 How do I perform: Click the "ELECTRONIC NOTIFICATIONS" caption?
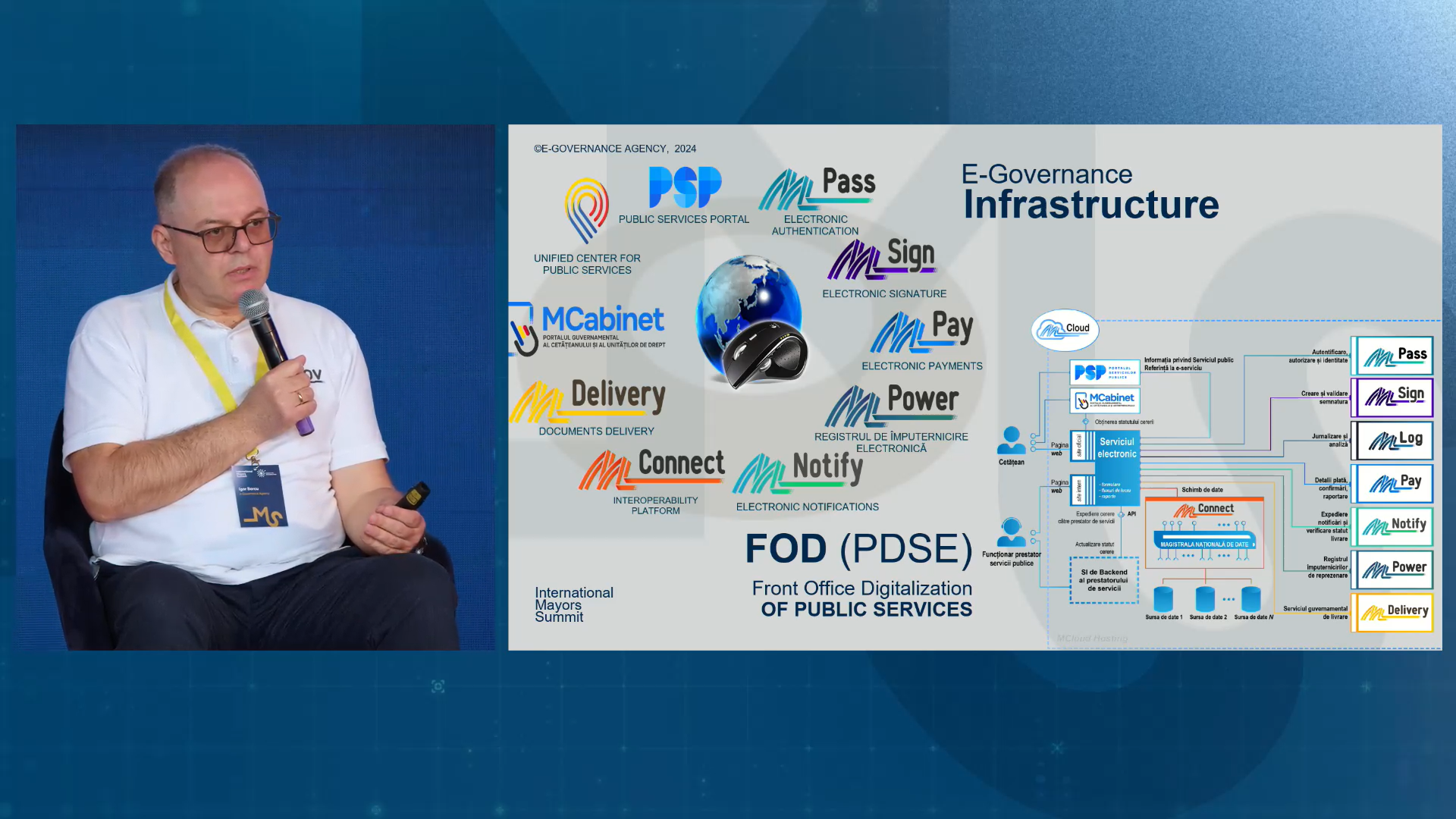tap(808, 507)
